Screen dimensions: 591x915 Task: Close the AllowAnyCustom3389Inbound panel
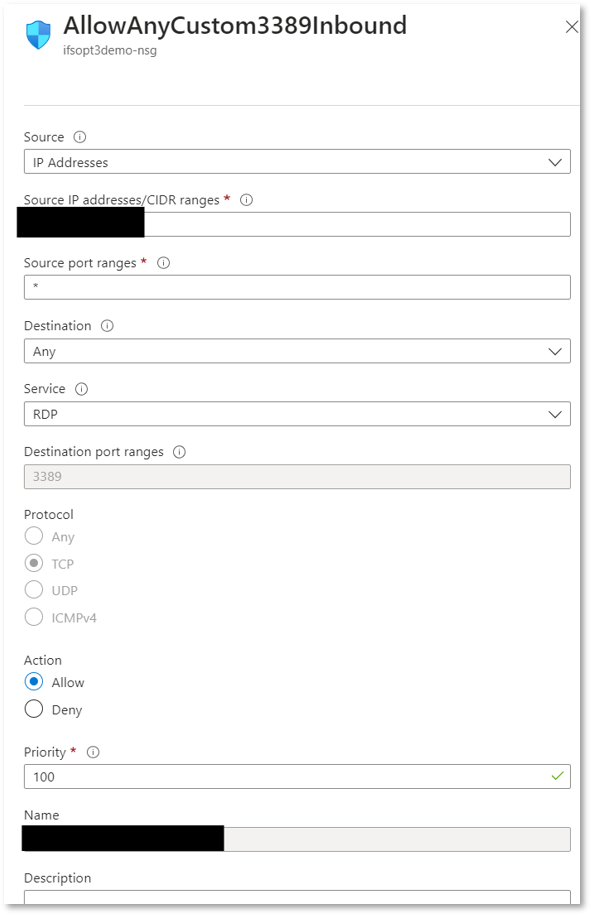click(571, 27)
